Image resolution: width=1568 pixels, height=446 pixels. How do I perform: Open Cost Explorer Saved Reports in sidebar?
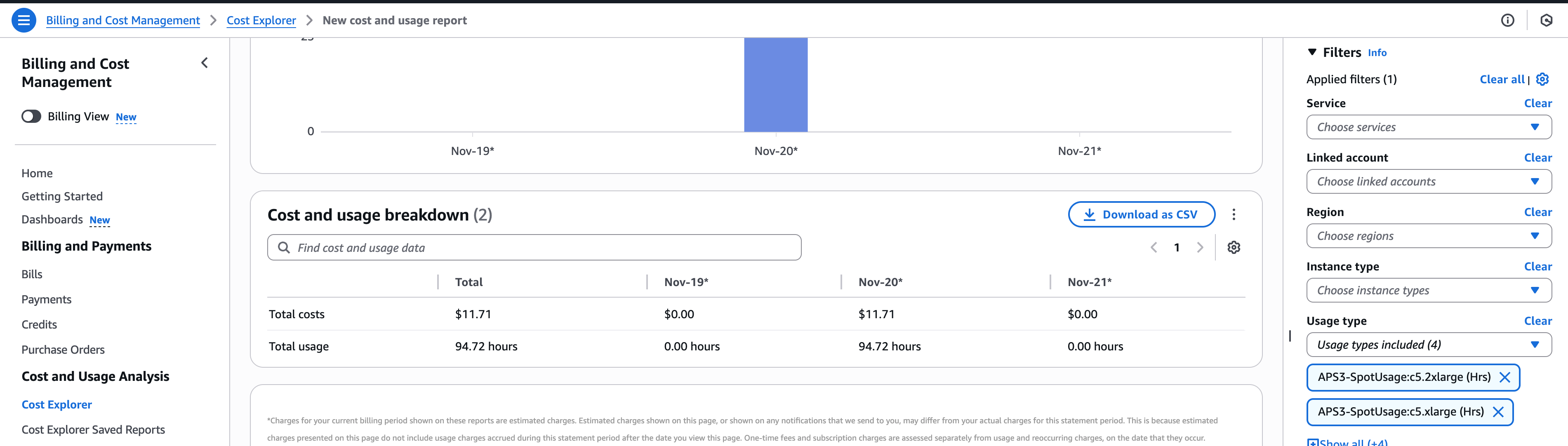coord(93,430)
